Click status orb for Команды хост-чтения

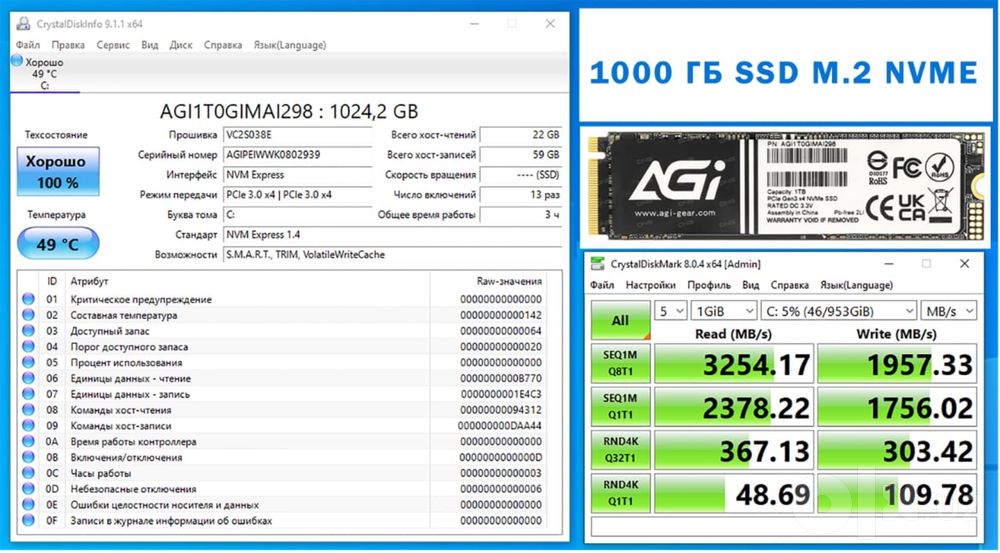point(28,410)
